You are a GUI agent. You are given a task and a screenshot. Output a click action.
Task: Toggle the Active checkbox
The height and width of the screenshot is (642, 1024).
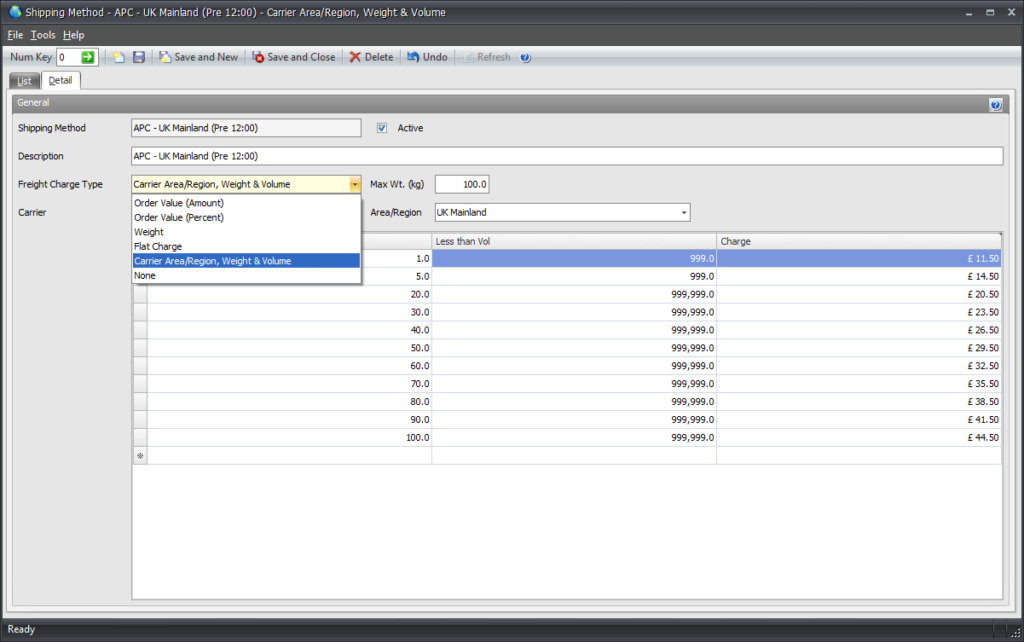pos(381,128)
